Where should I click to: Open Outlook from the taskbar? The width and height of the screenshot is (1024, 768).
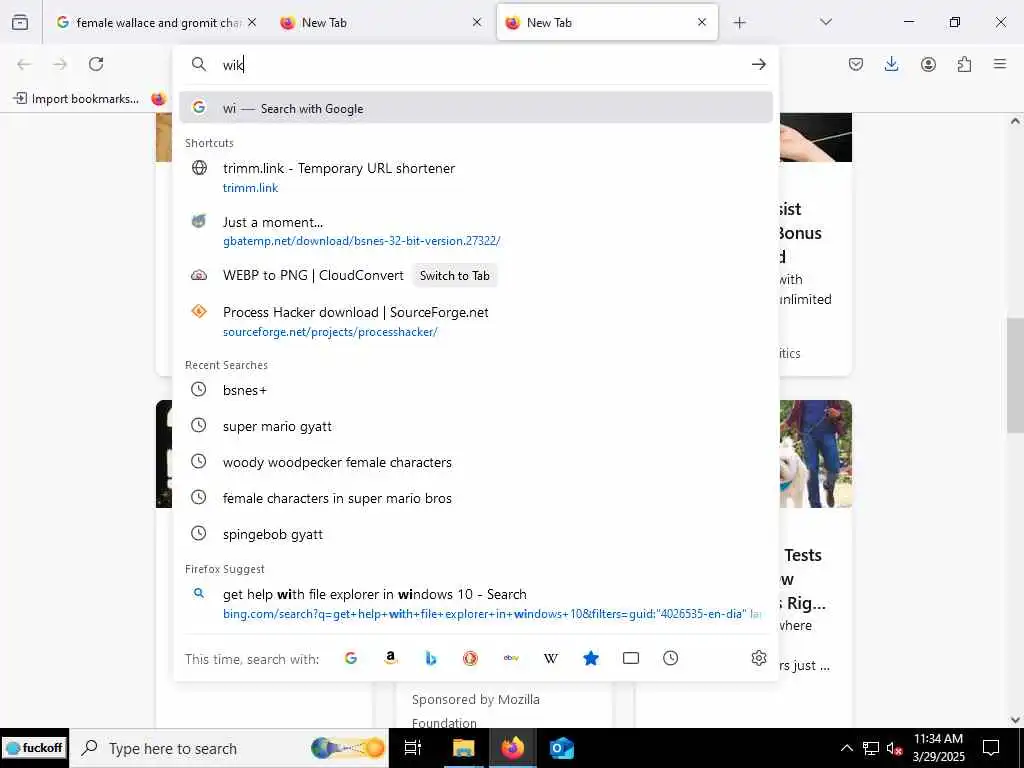(561, 748)
